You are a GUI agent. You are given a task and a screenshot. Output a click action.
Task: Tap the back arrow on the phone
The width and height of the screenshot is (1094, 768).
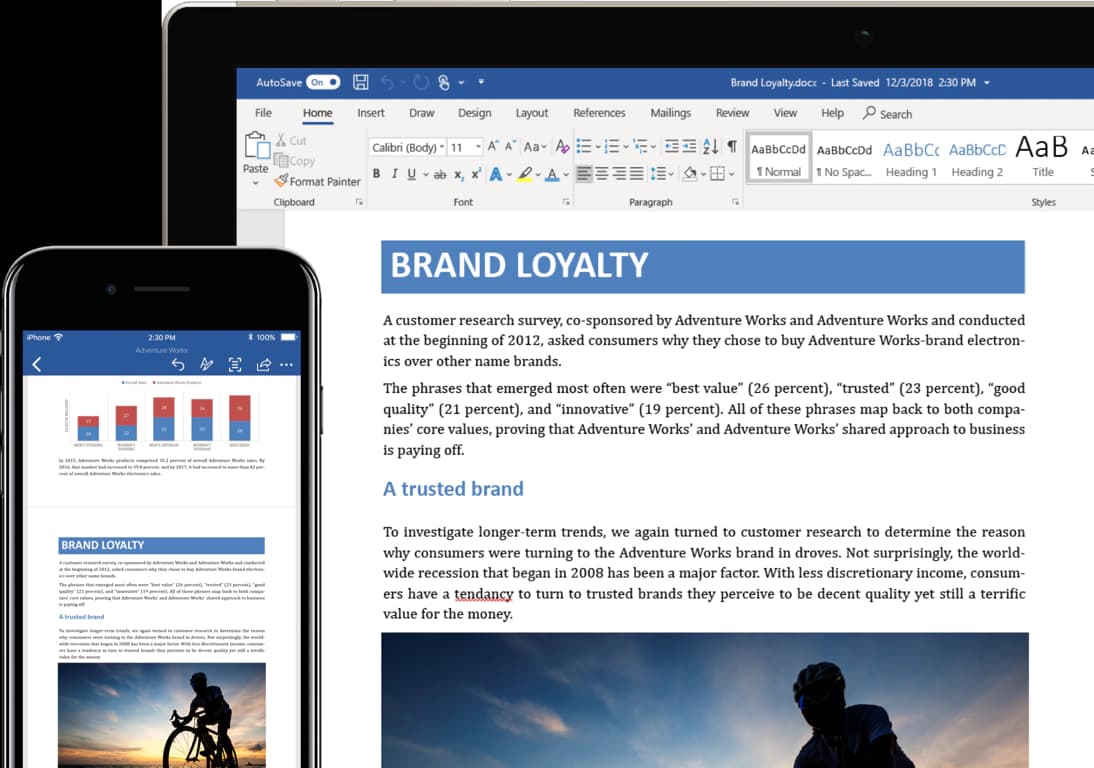(x=37, y=364)
